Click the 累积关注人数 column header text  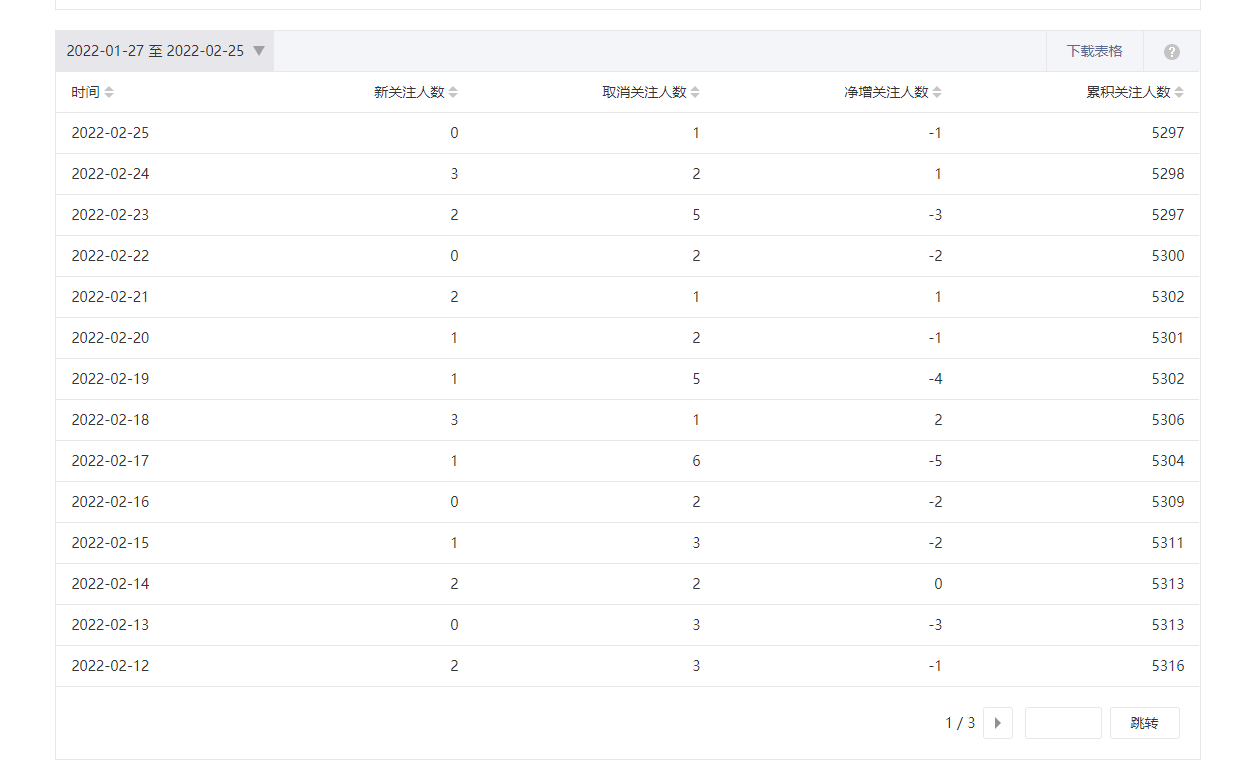[x=1128, y=92]
